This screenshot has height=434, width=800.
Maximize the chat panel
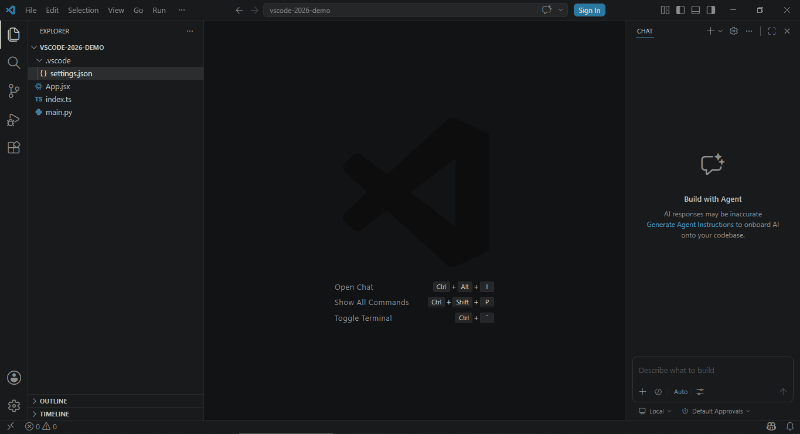tap(772, 31)
